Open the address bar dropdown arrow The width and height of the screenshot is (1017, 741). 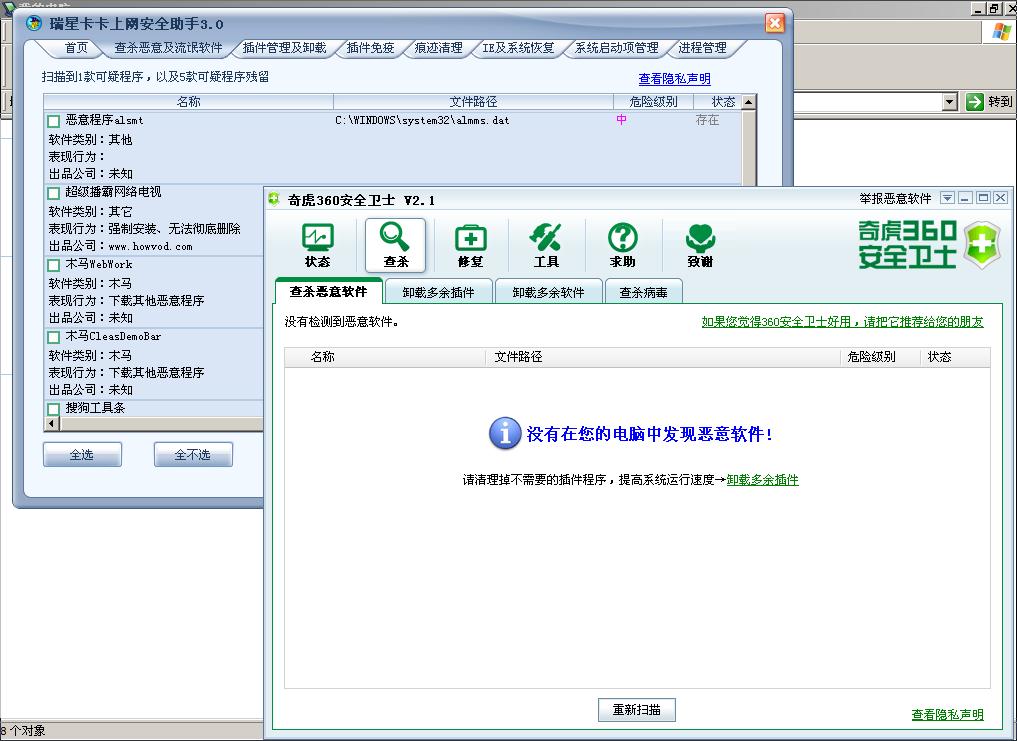(950, 102)
